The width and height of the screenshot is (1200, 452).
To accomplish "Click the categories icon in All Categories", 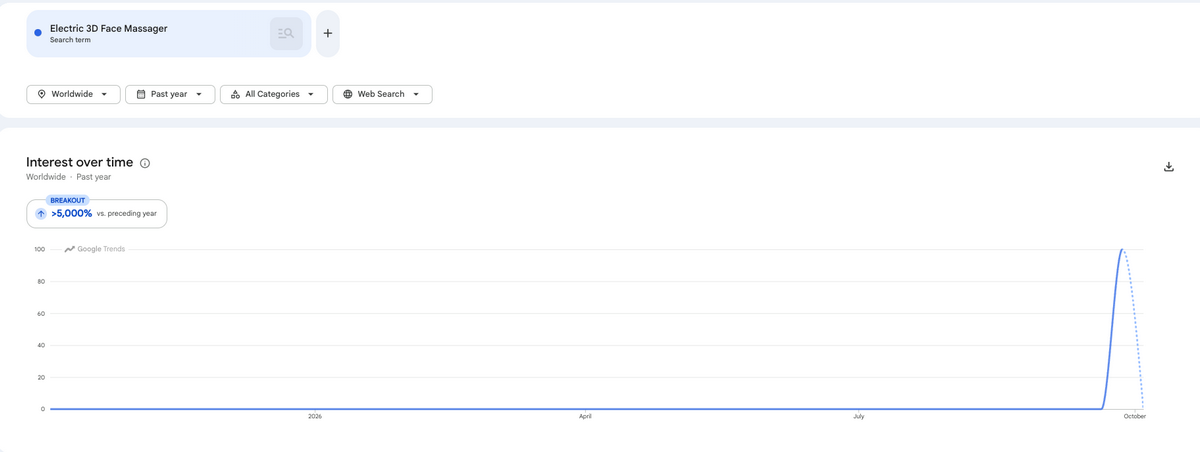I will (235, 94).
